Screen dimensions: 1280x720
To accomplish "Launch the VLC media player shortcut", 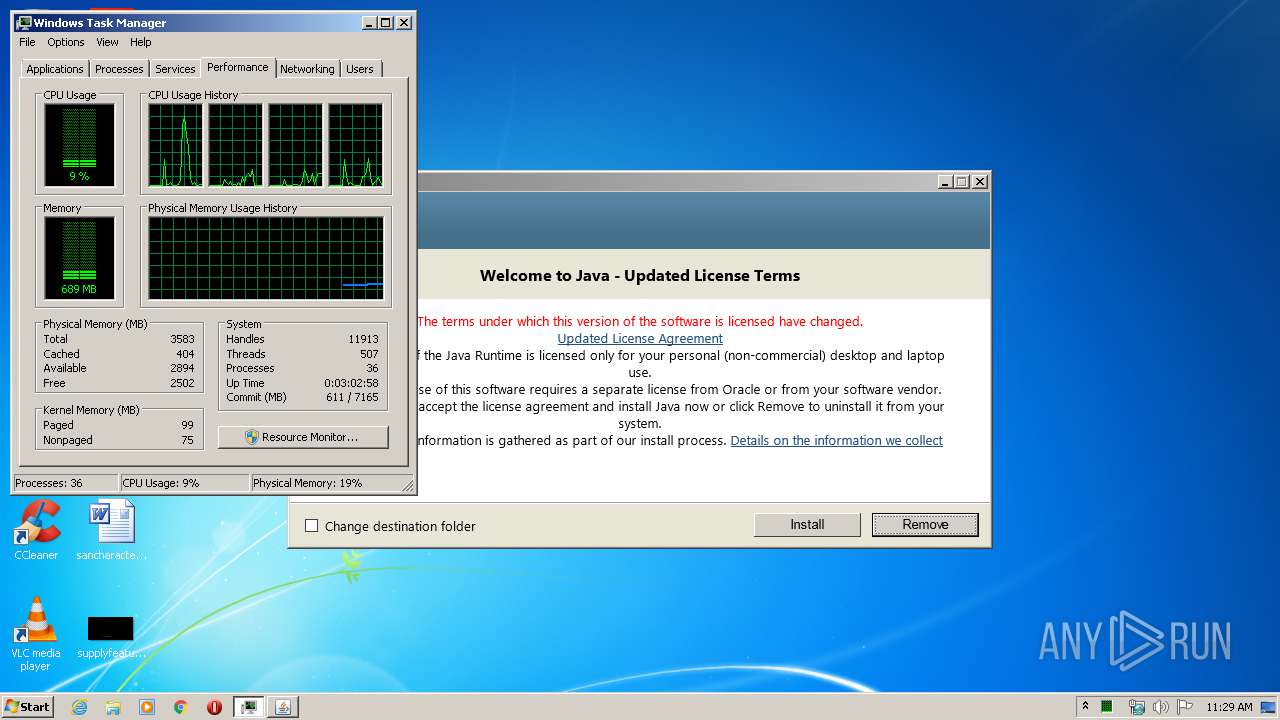I will pos(36,634).
